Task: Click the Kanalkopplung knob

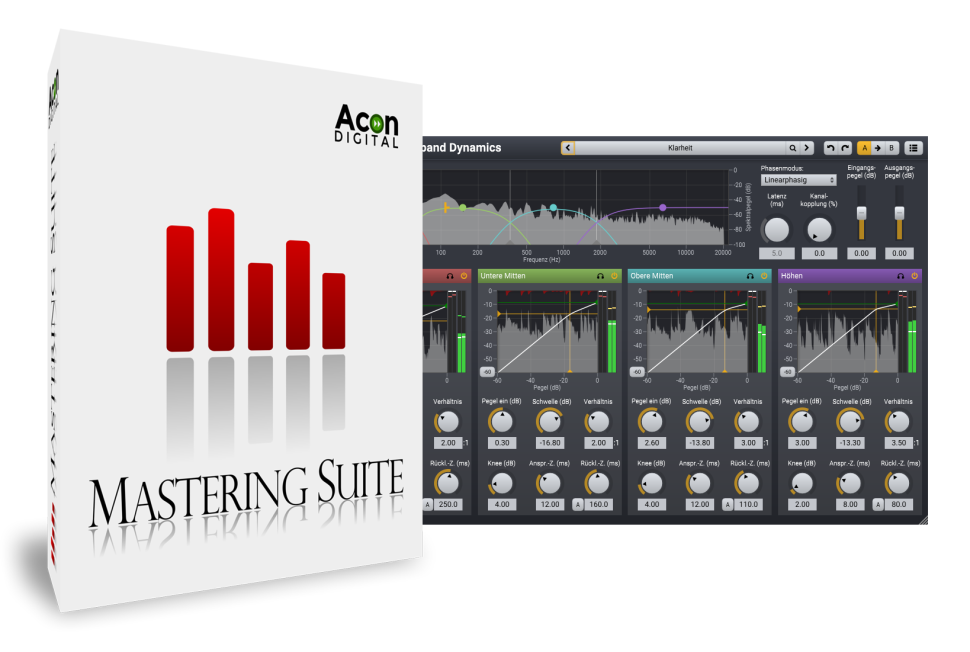Action: (820, 230)
